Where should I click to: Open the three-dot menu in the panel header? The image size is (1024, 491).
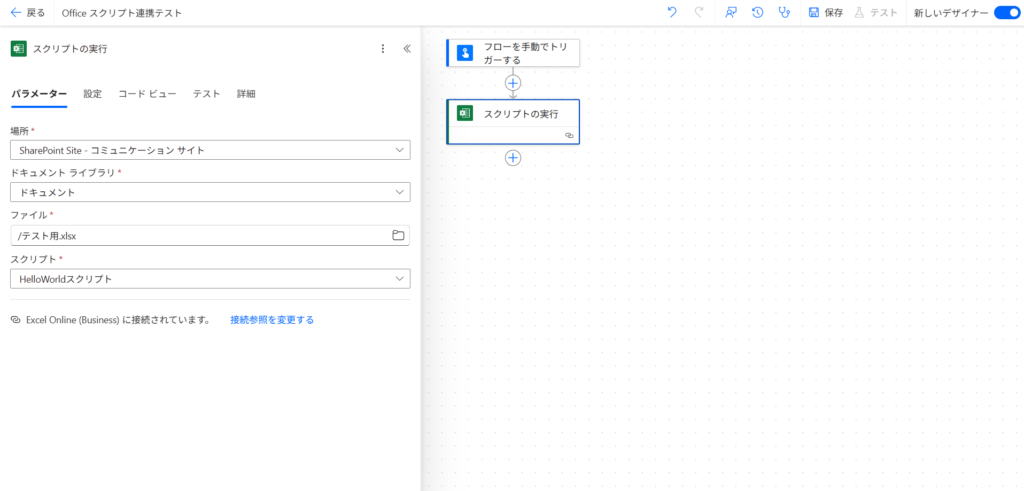click(x=383, y=48)
